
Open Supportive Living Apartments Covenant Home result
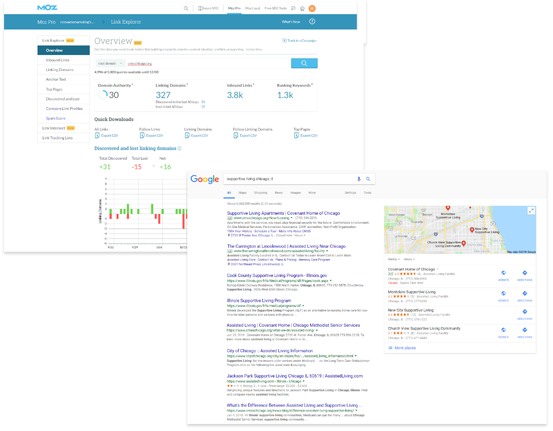point(283,213)
